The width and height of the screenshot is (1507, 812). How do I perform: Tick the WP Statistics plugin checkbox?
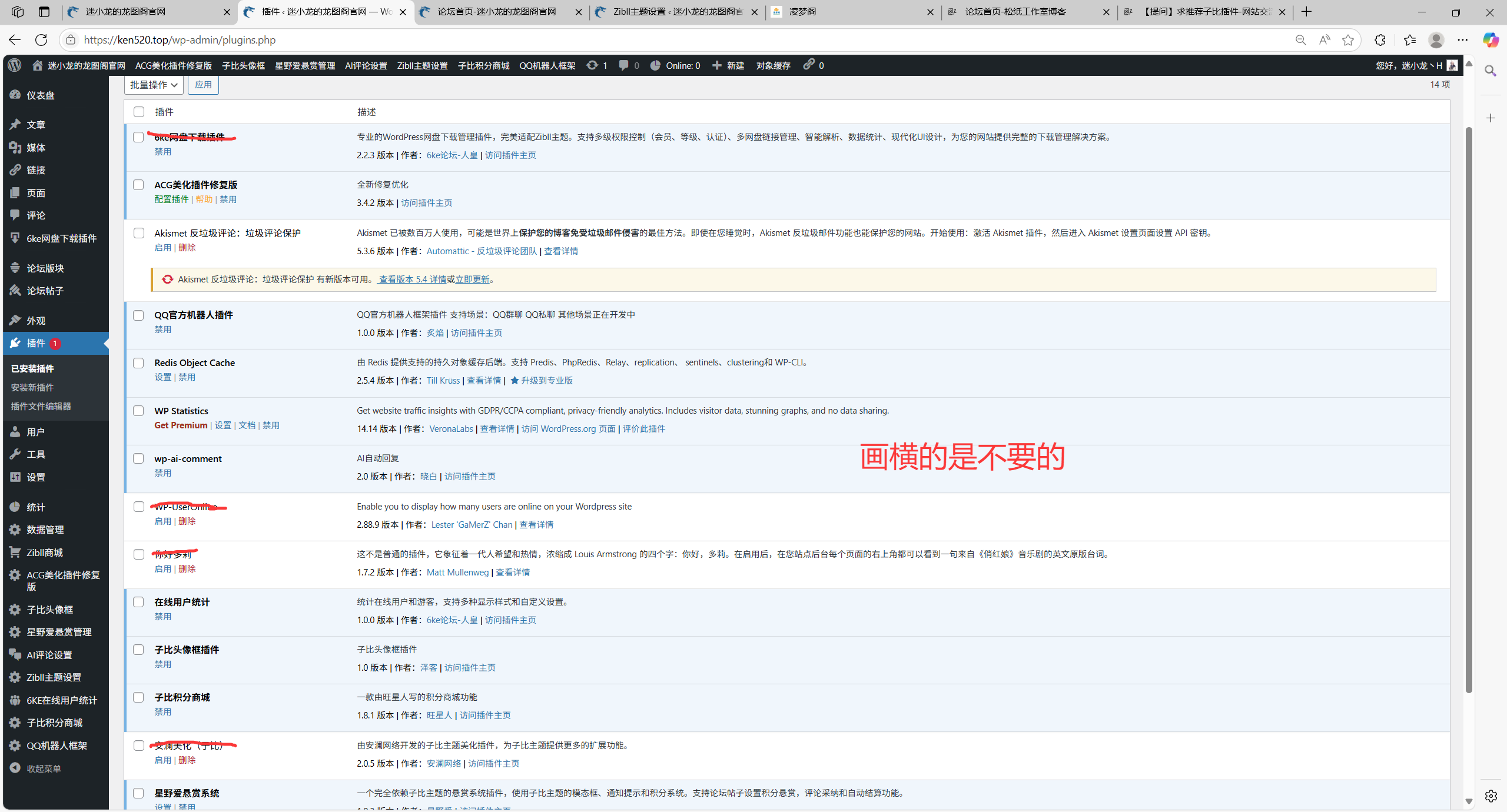click(x=139, y=411)
